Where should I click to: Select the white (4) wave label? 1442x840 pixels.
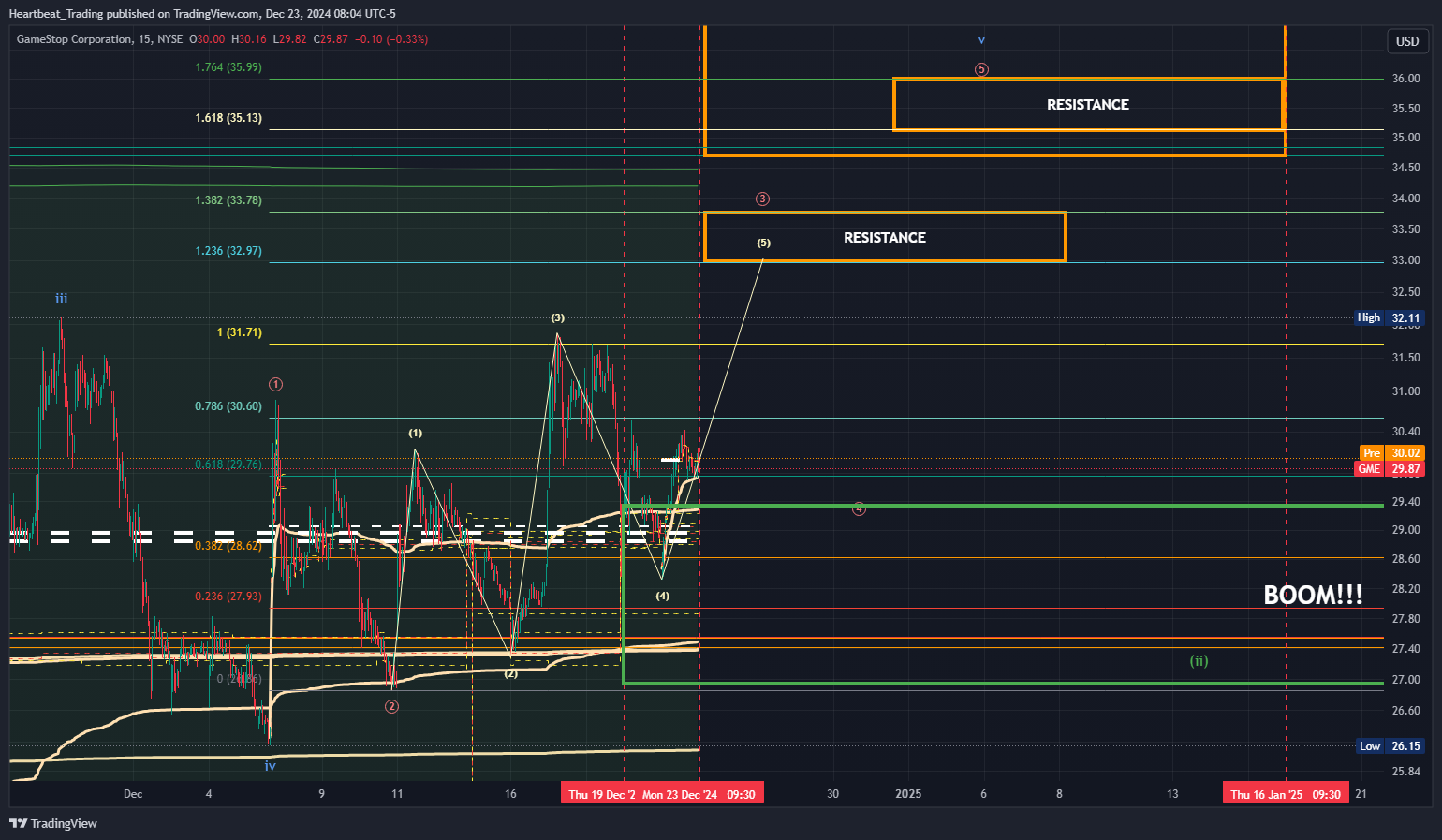tap(662, 596)
